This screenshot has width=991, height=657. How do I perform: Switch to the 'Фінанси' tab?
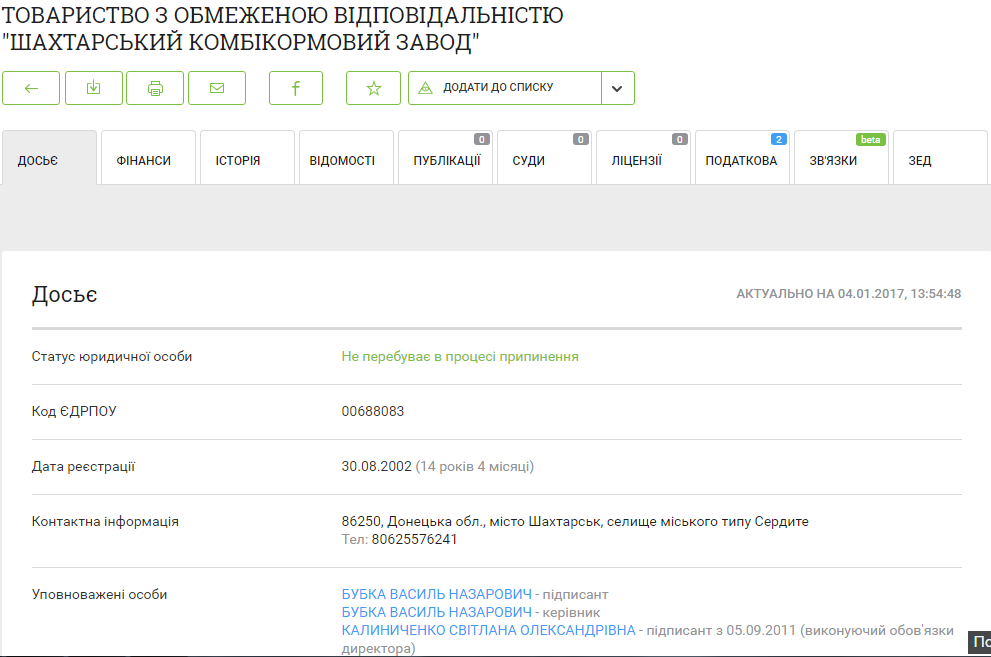pos(148,160)
